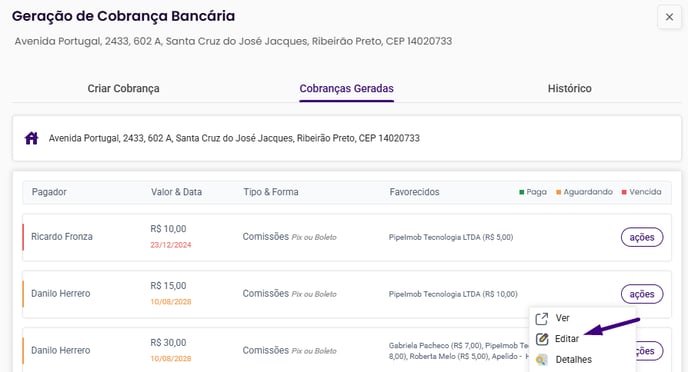This screenshot has width=688, height=372.
Task: Choose Ver in the actions menu
Action: [562, 318]
